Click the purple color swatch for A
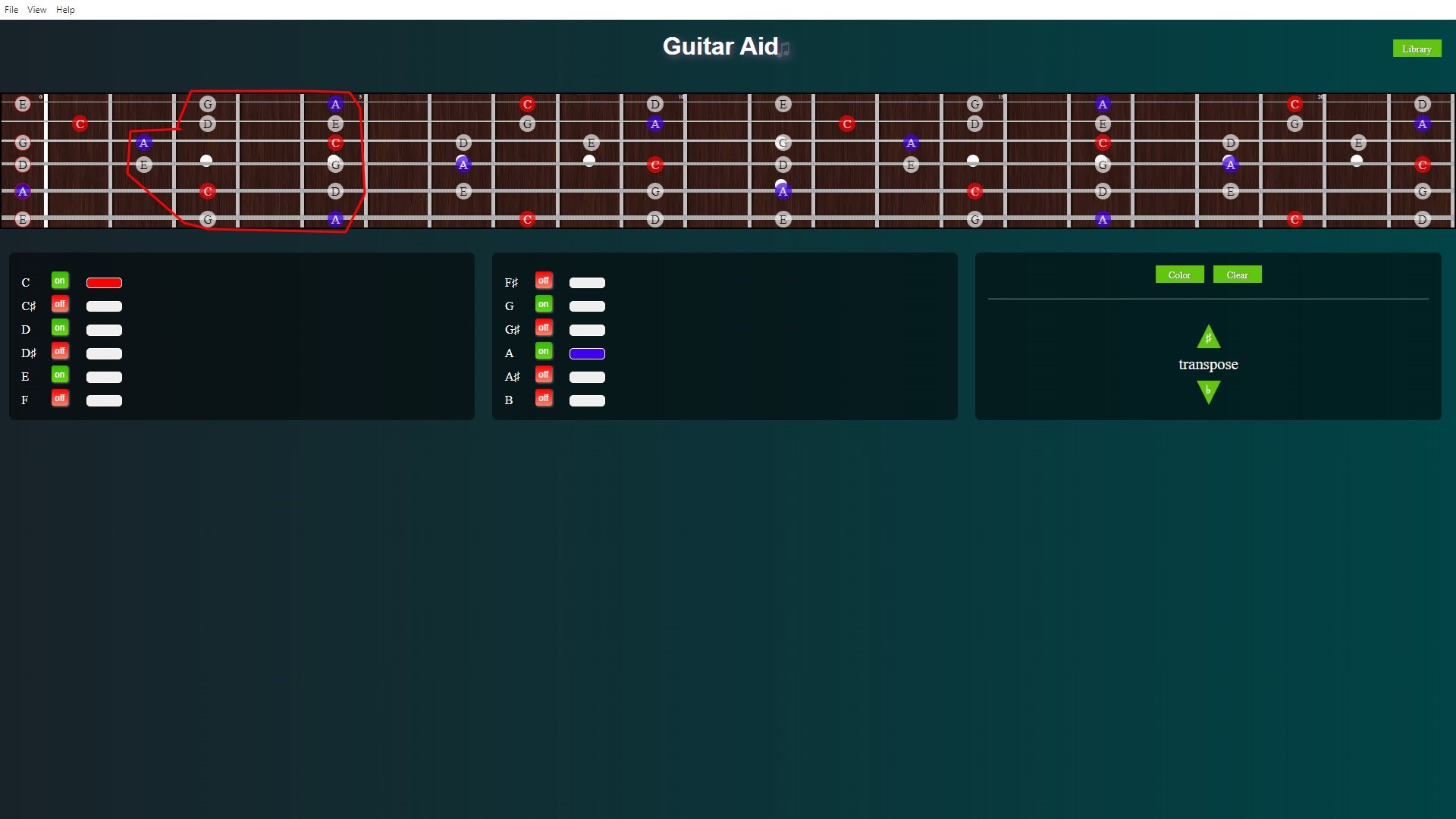The width and height of the screenshot is (1456, 819). tap(587, 353)
